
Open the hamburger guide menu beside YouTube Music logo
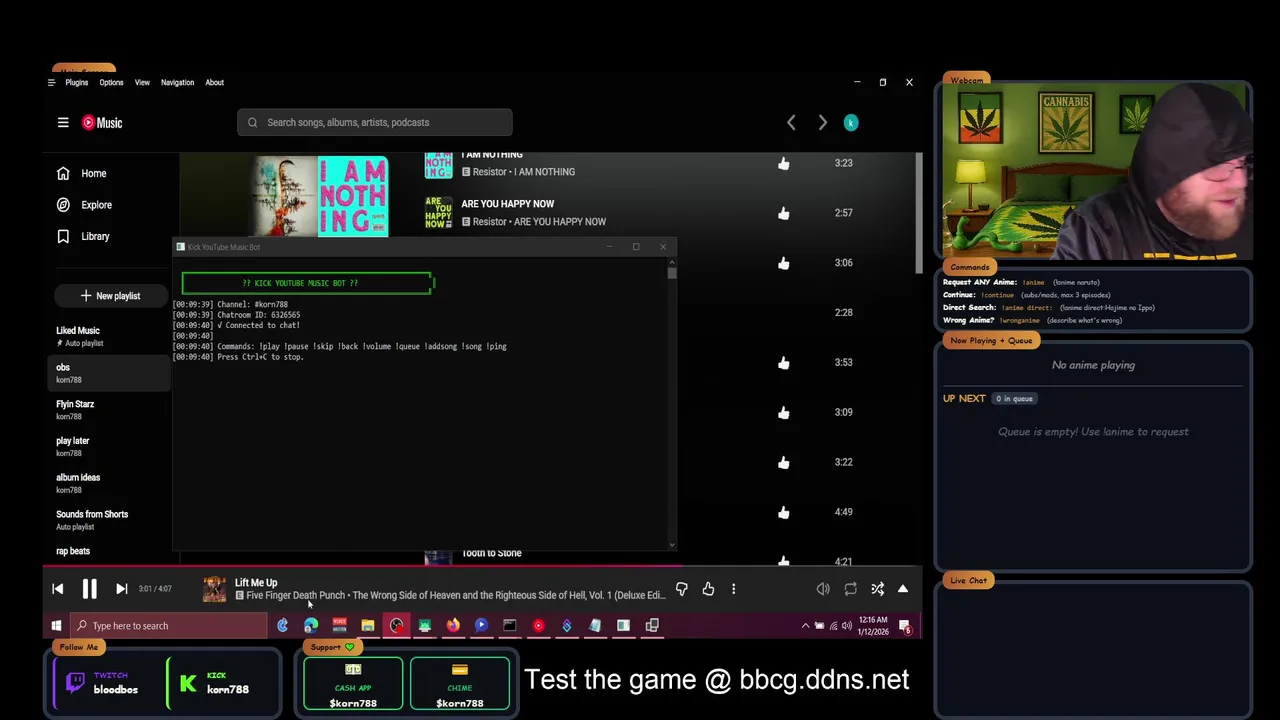(63, 122)
